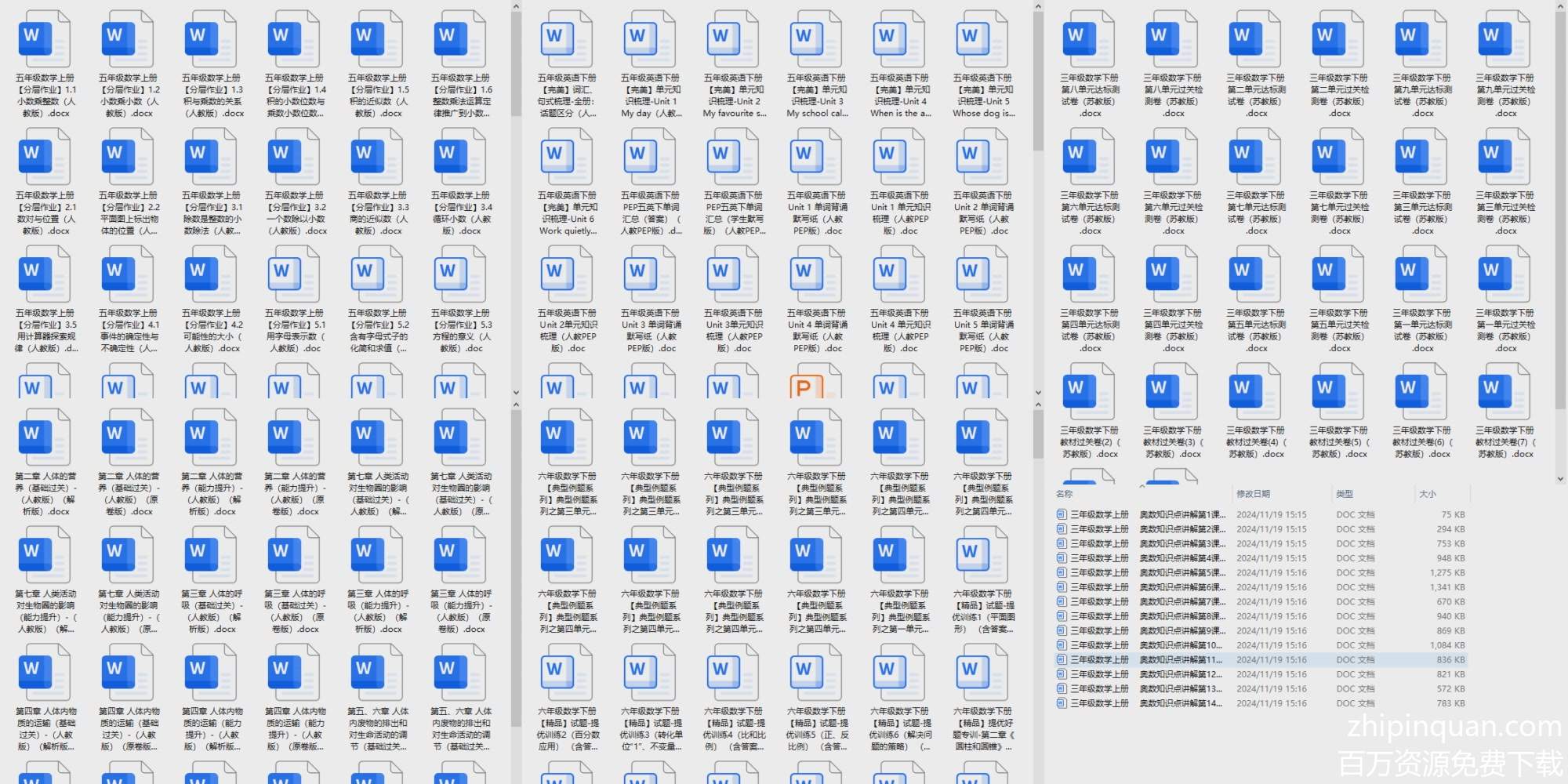Click 第二章 人体的营养（能力提升）原卷版 icon
This screenshot has height=784, width=1568.
(294, 437)
